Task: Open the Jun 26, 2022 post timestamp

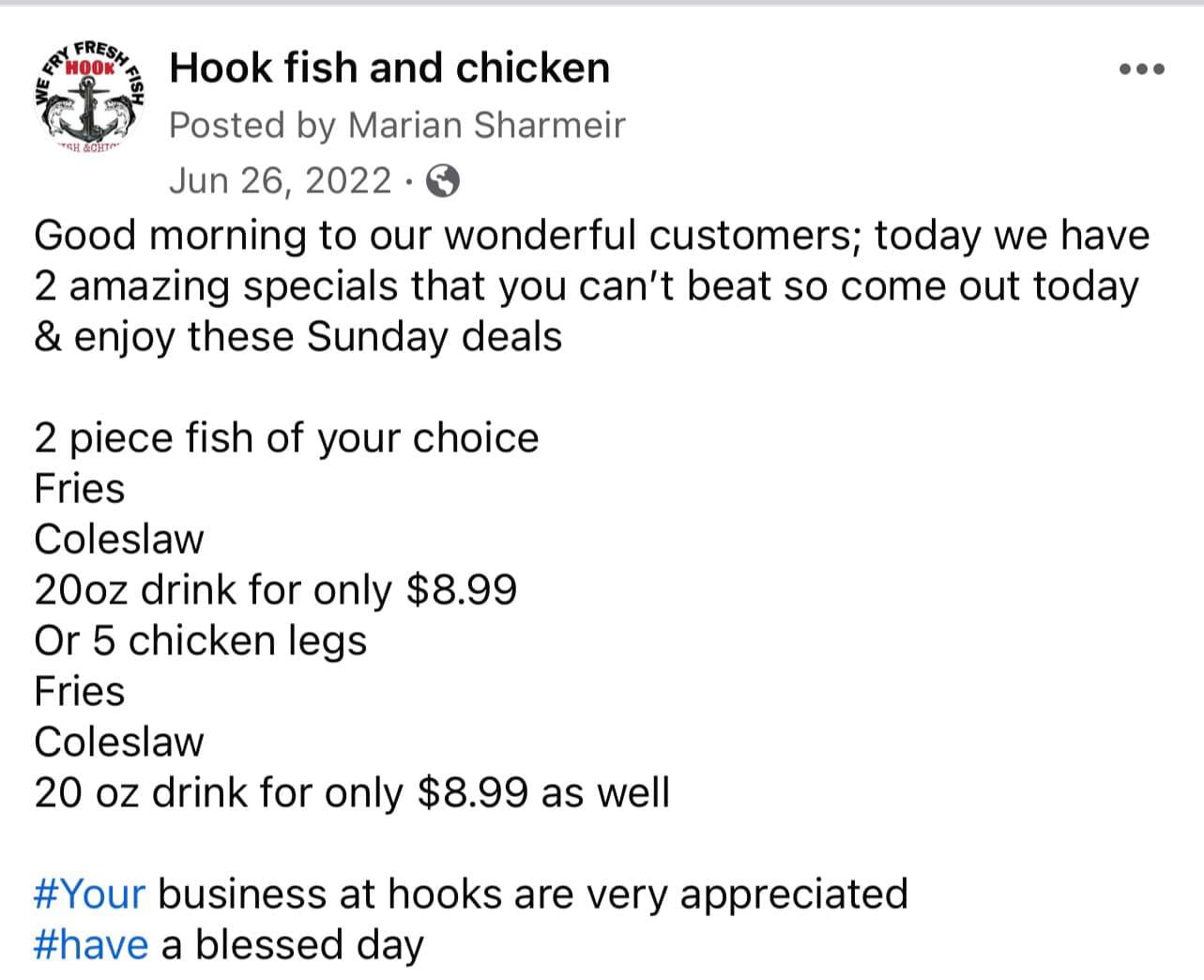Action: coord(280,180)
